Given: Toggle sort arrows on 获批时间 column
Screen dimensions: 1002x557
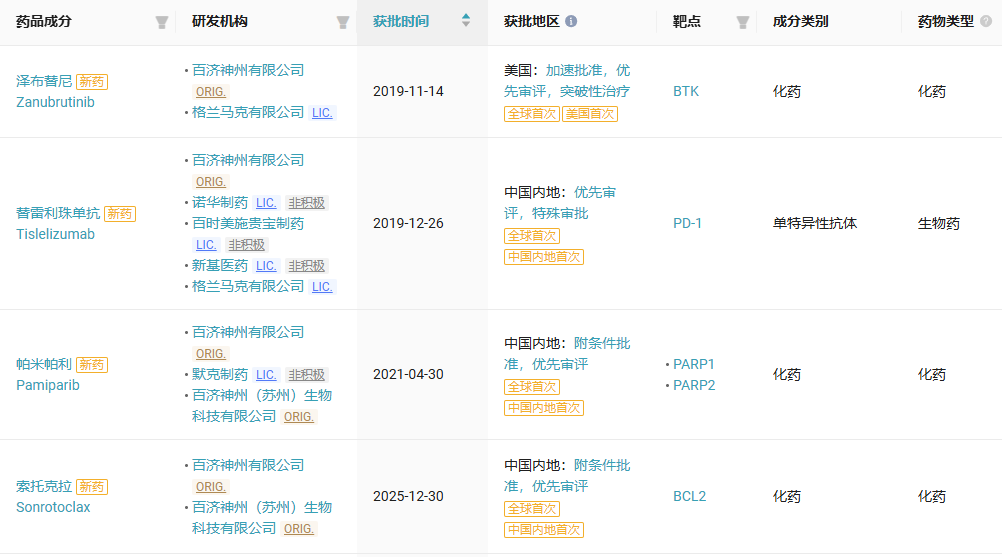Looking at the screenshot, I should [466, 20].
